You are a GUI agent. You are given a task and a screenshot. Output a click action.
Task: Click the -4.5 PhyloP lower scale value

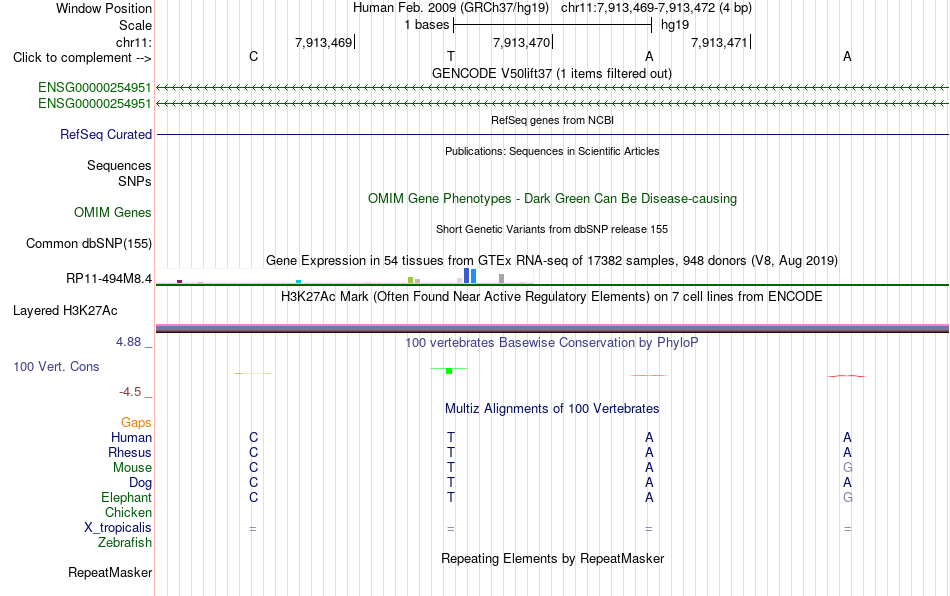130,392
